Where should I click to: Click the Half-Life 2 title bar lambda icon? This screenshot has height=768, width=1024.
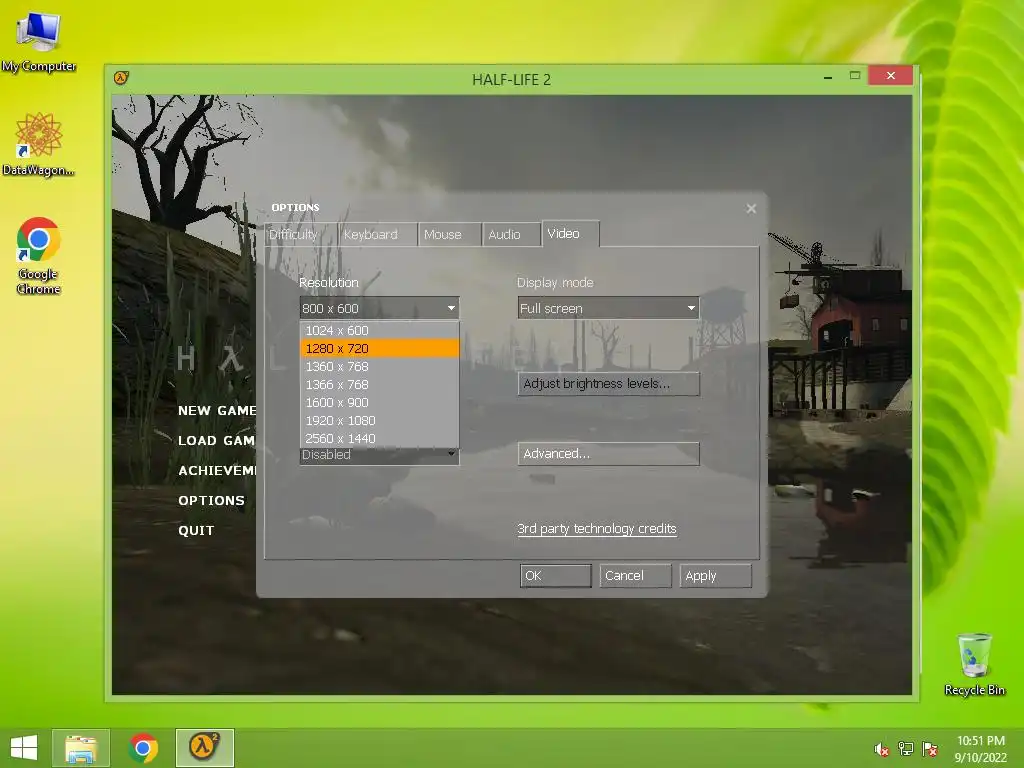(x=121, y=78)
